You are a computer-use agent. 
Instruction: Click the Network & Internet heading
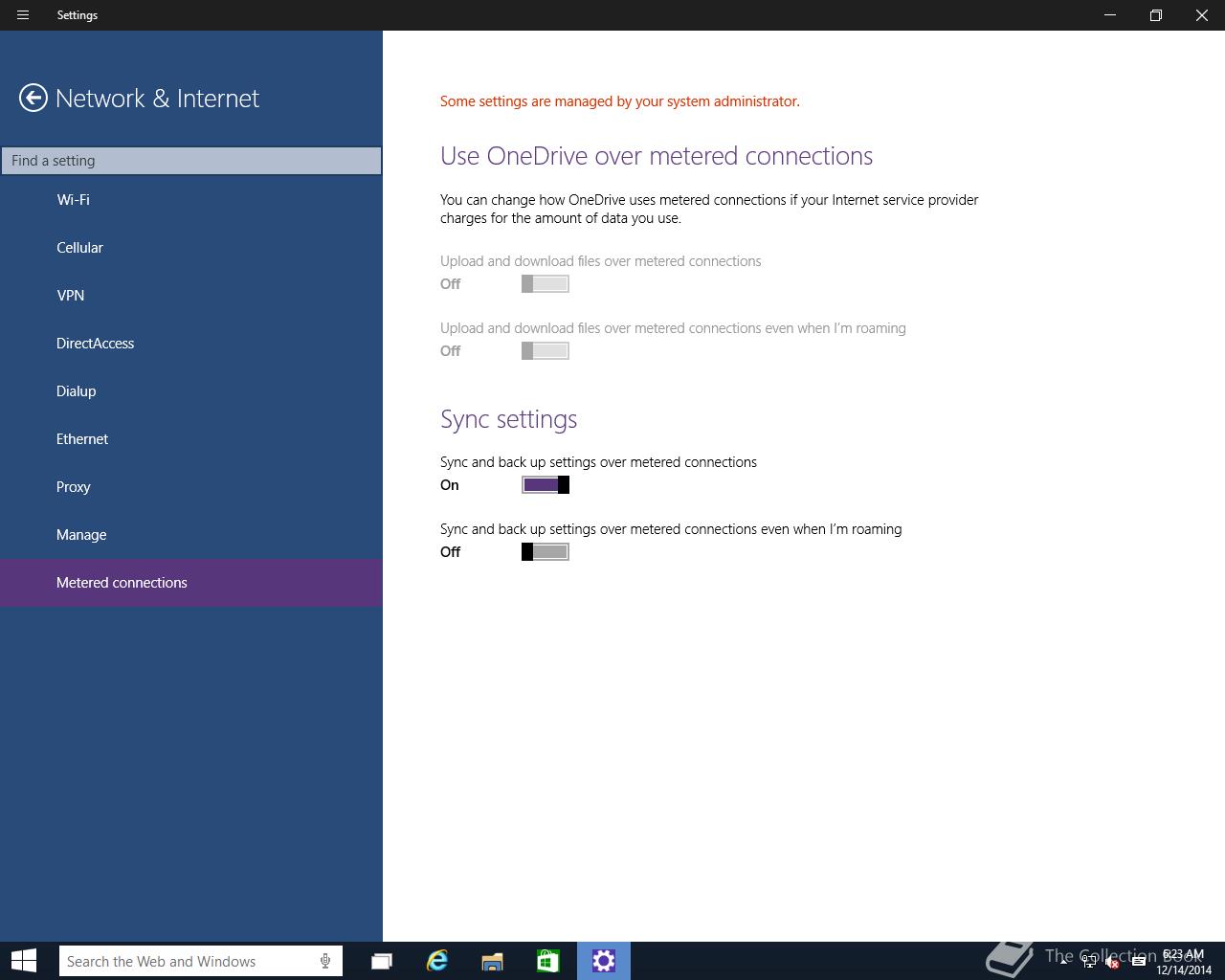coord(158,99)
